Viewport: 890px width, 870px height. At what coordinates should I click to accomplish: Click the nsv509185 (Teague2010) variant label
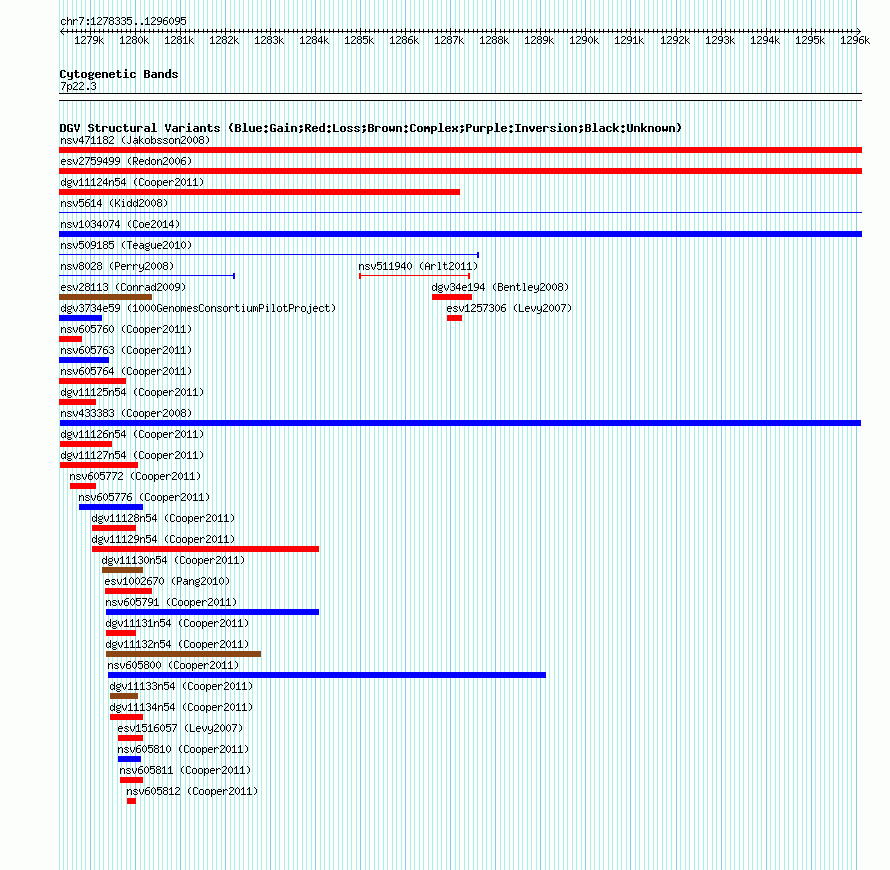[x=126, y=245]
